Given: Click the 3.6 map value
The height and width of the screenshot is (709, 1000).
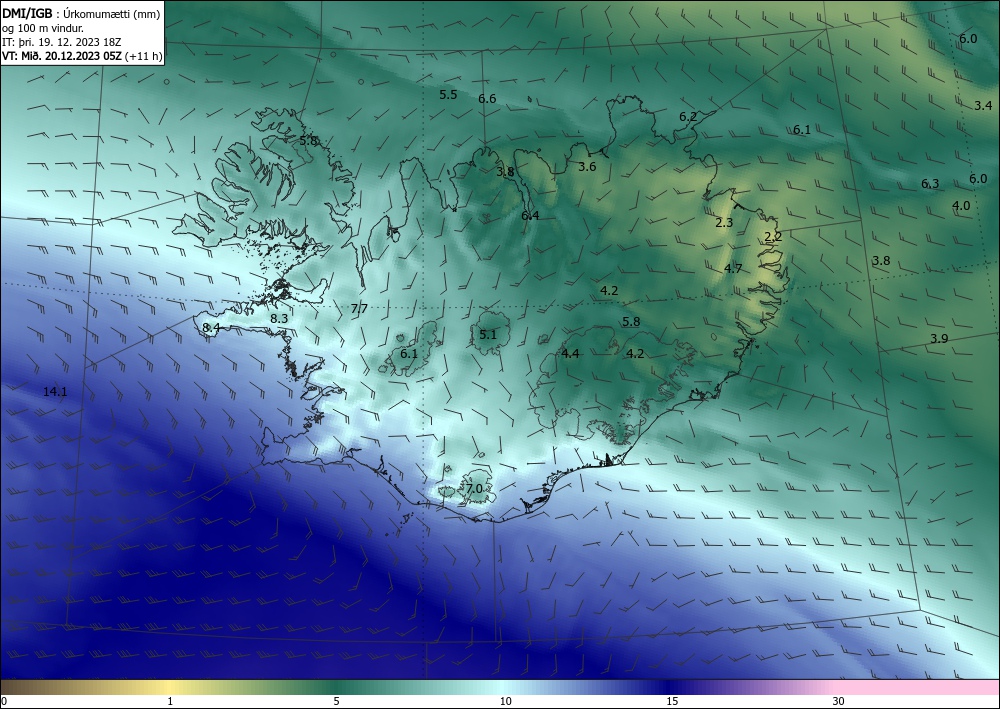Looking at the screenshot, I should pyautogui.click(x=587, y=166).
